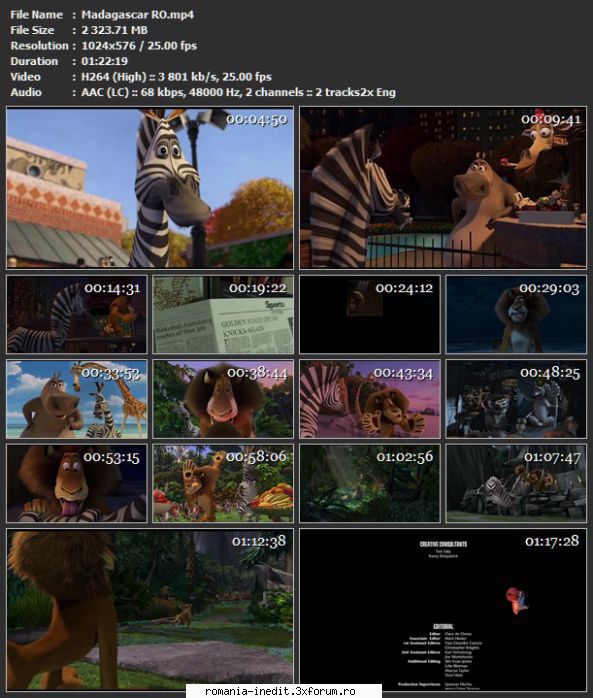Select the lion thumbnail stamped 00:29:03

(516, 314)
